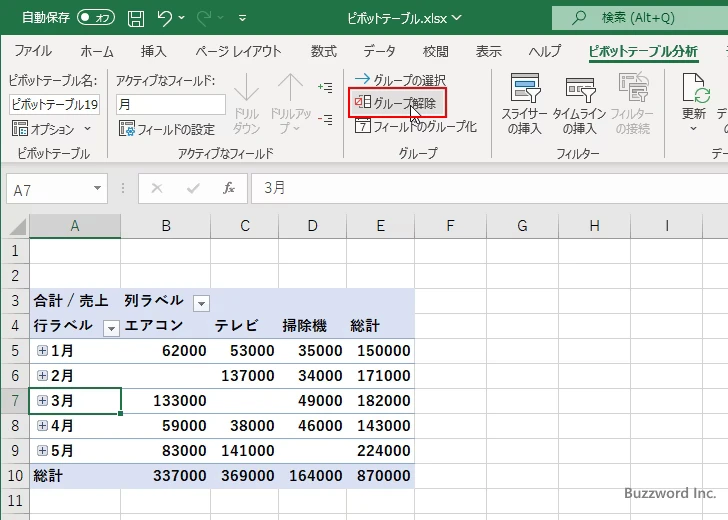
Task: Click the formula bar showing 3月
Action: 489,188
